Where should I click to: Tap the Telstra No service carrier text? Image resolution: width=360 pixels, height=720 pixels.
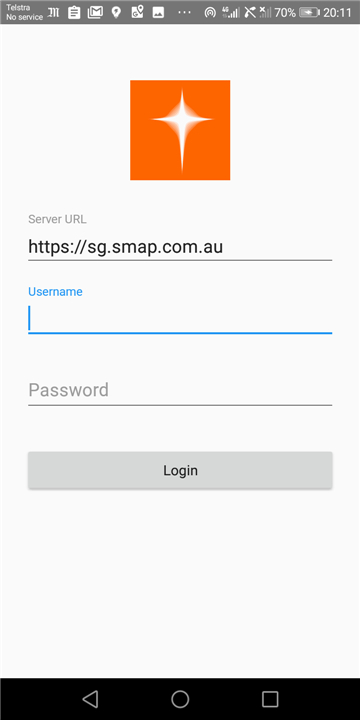[24, 12]
